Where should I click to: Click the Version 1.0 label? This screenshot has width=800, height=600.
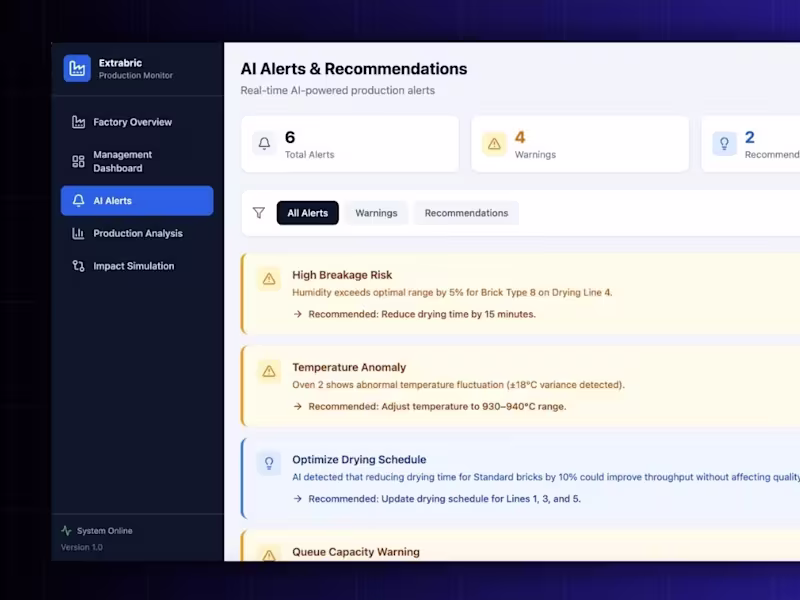pyautogui.click(x=81, y=547)
